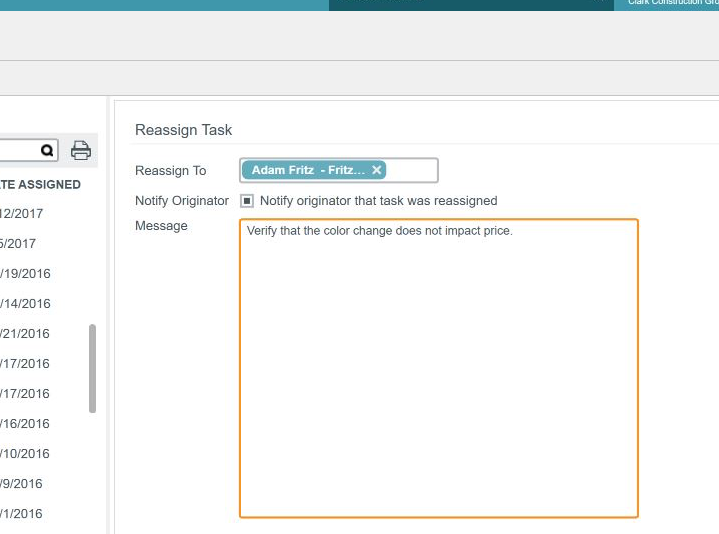
Task: Click the magnifier search icon
Action: tap(47, 150)
